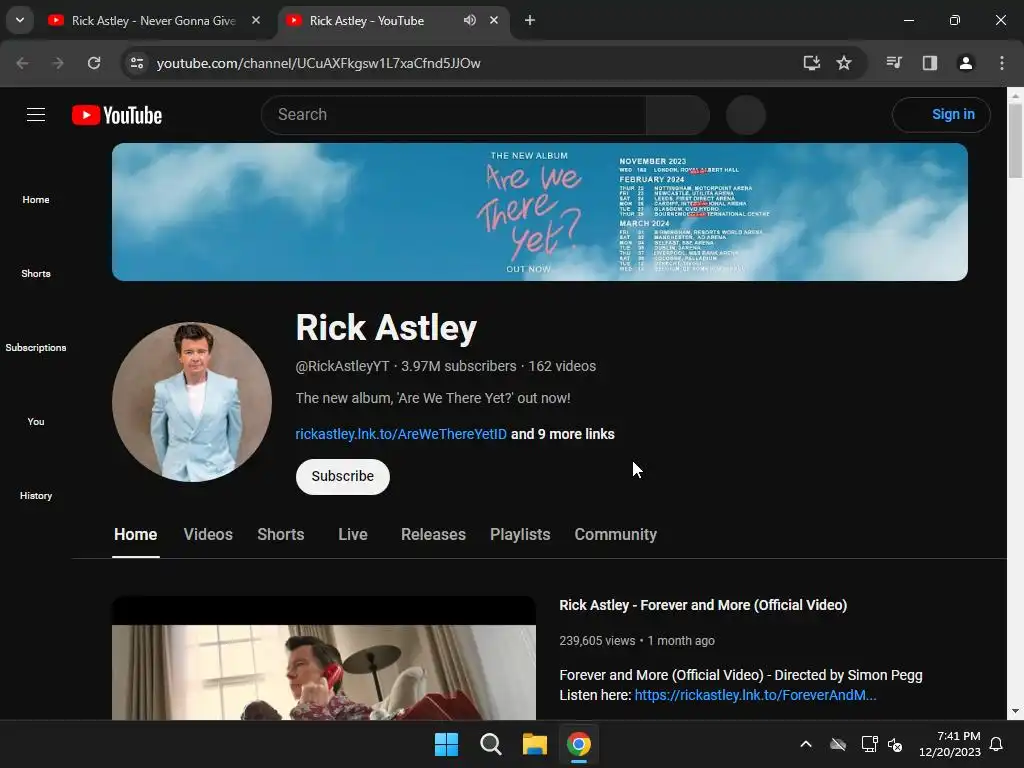Click scrollbar down arrow
Image resolution: width=1024 pixels, height=768 pixels.
coord(1015,711)
